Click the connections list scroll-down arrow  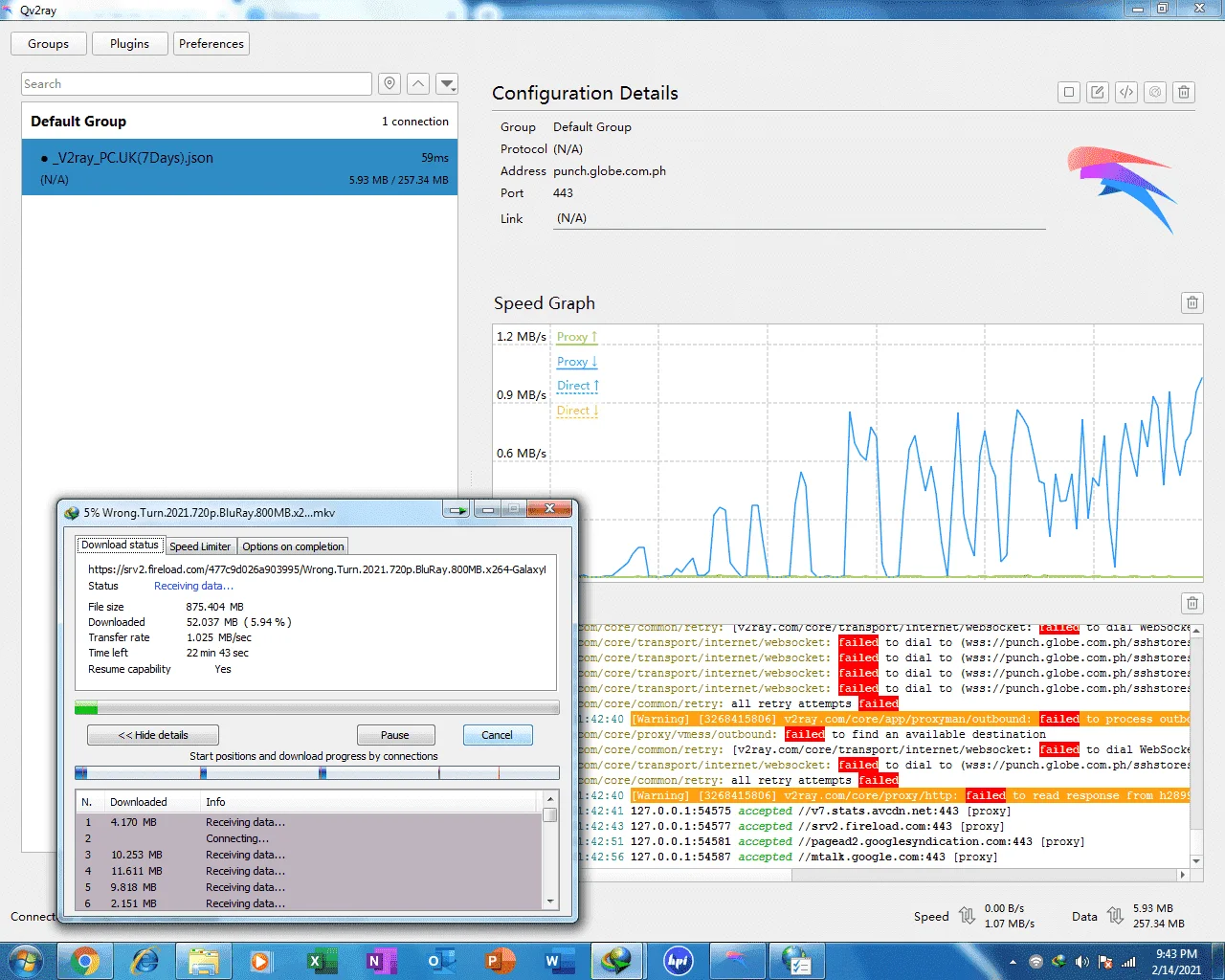tap(549, 902)
